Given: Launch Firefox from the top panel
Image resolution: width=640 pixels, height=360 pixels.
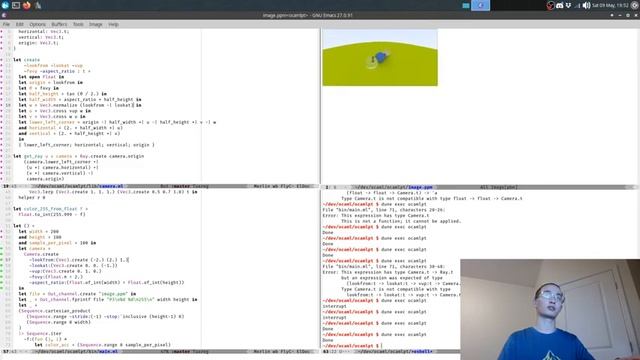Looking at the screenshot, I should (x=27, y=5).
